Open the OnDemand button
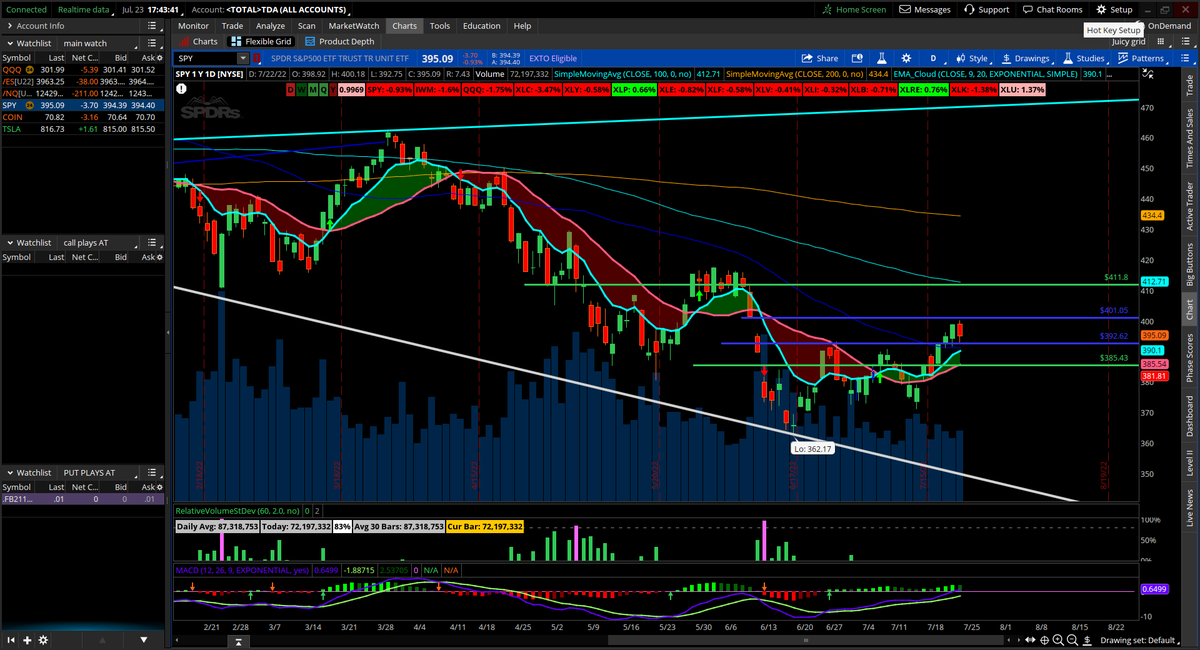The image size is (1200, 650). (1168, 25)
